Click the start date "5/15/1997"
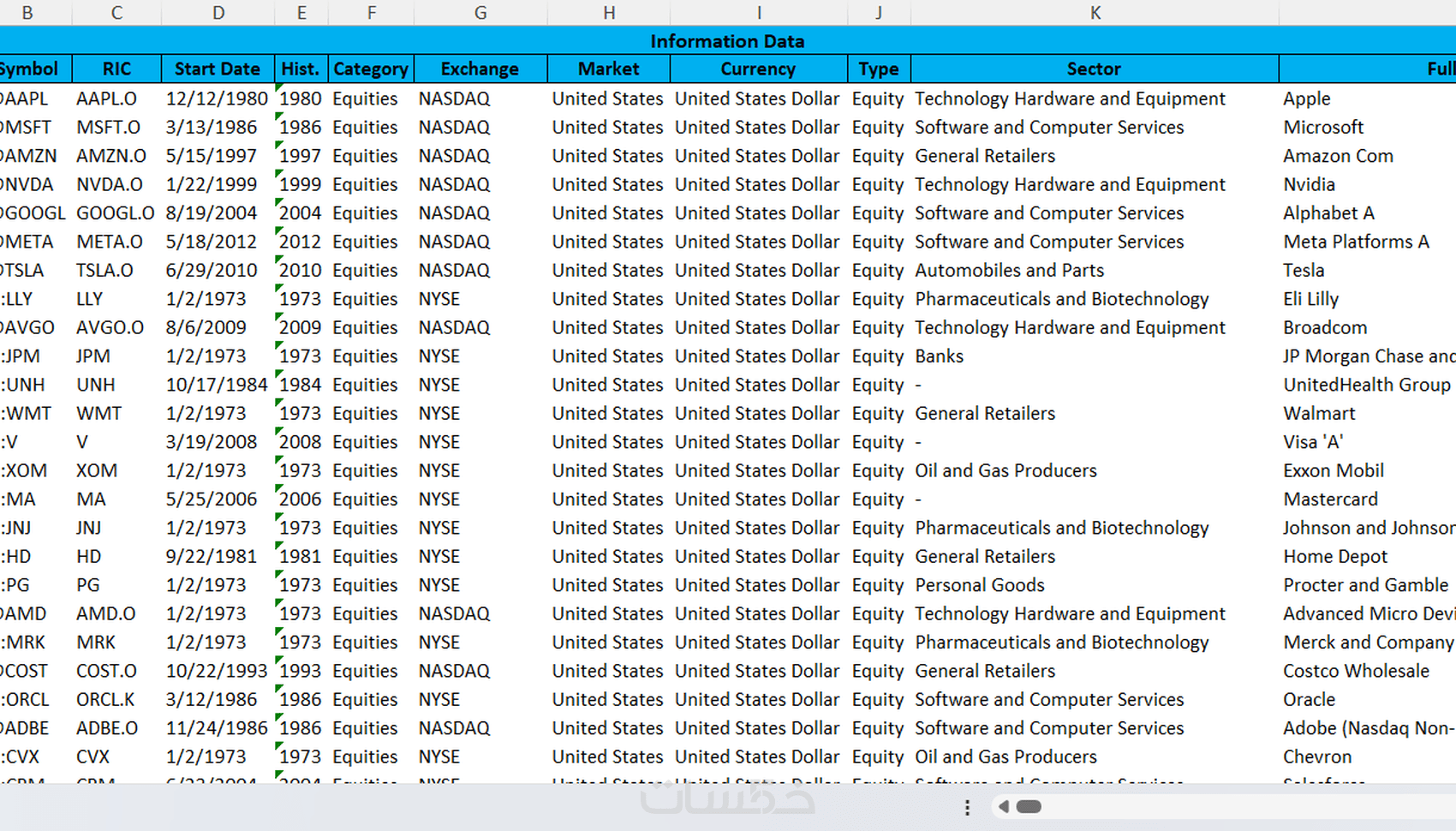Image resolution: width=1456 pixels, height=831 pixels. [x=218, y=156]
